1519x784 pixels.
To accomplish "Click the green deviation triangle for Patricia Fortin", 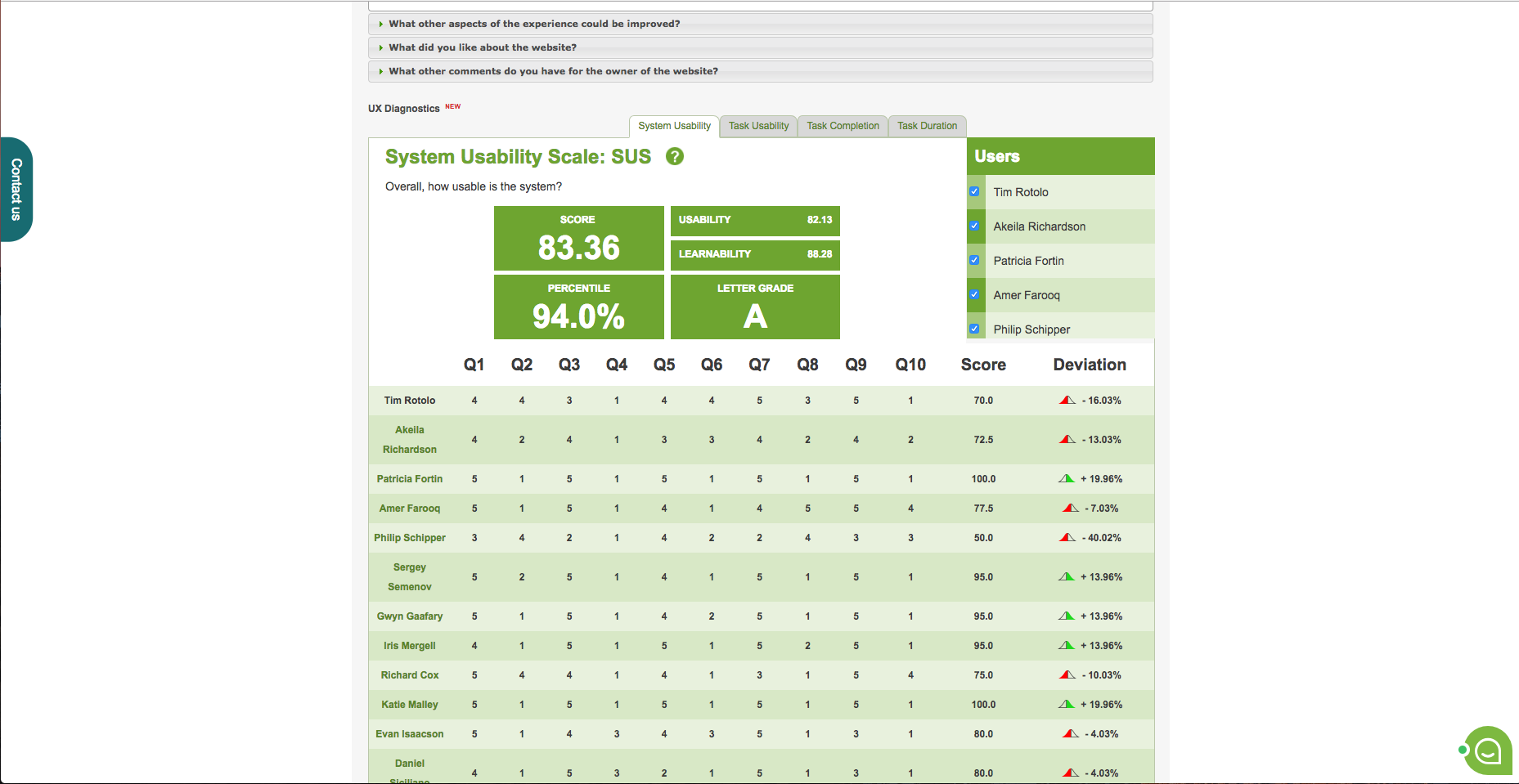I will click(1067, 479).
